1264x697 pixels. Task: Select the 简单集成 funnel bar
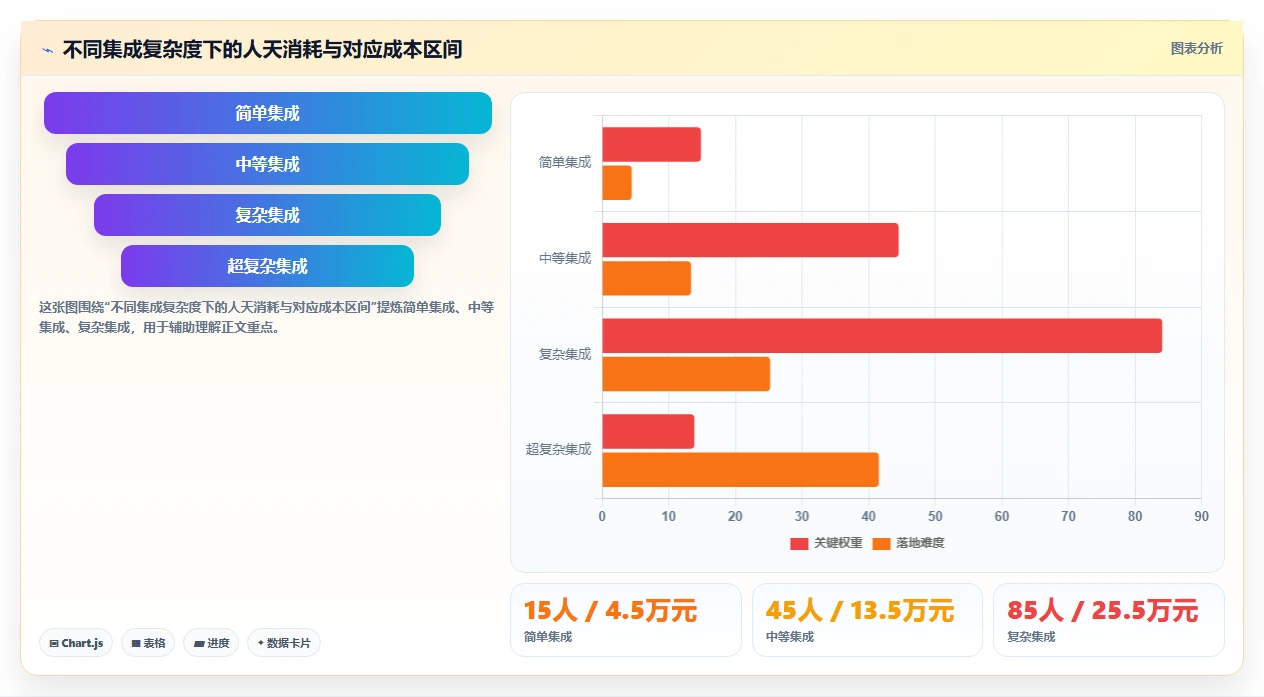(268, 113)
